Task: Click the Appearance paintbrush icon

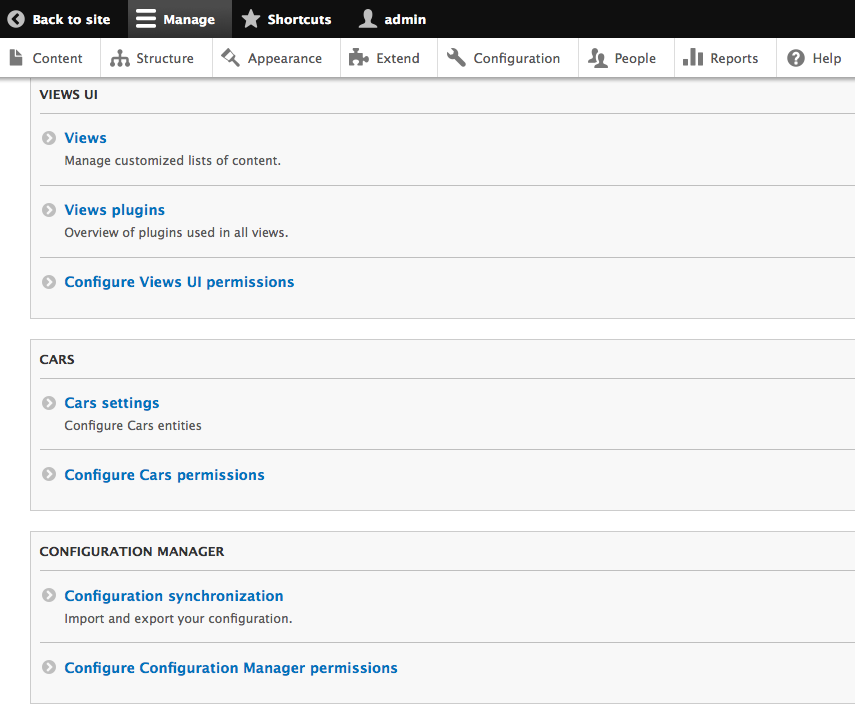Action: coord(231,58)
